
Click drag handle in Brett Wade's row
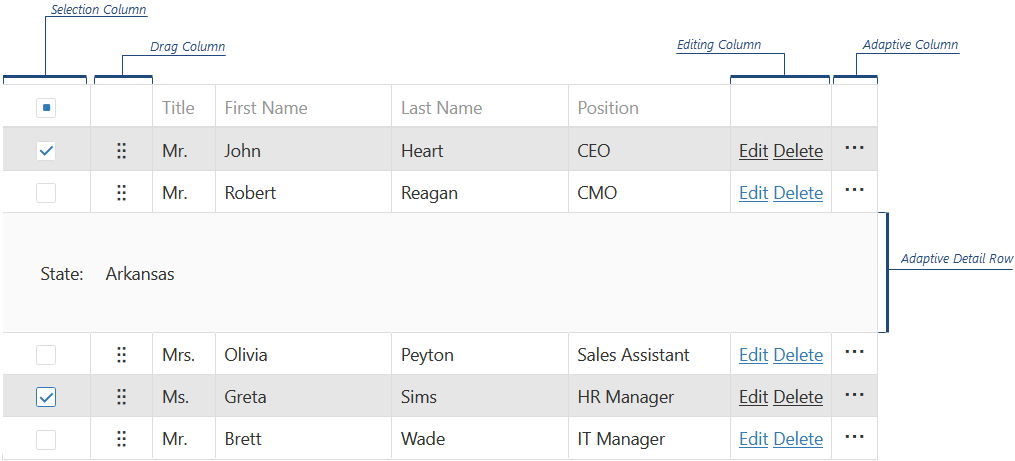pos(121,439)
